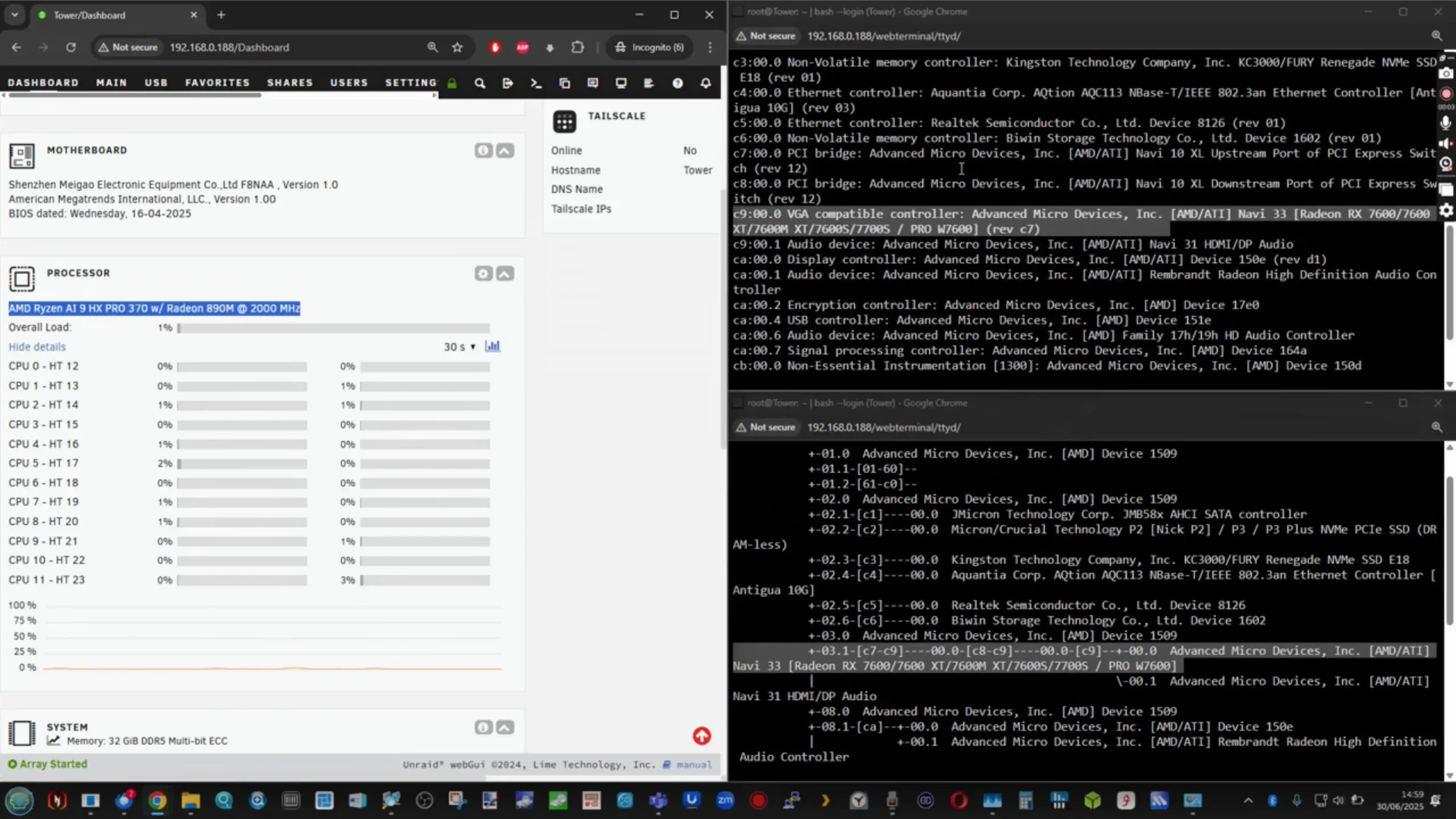
Task: Open a new Chrome tab
Action: (x=221, y=15)
